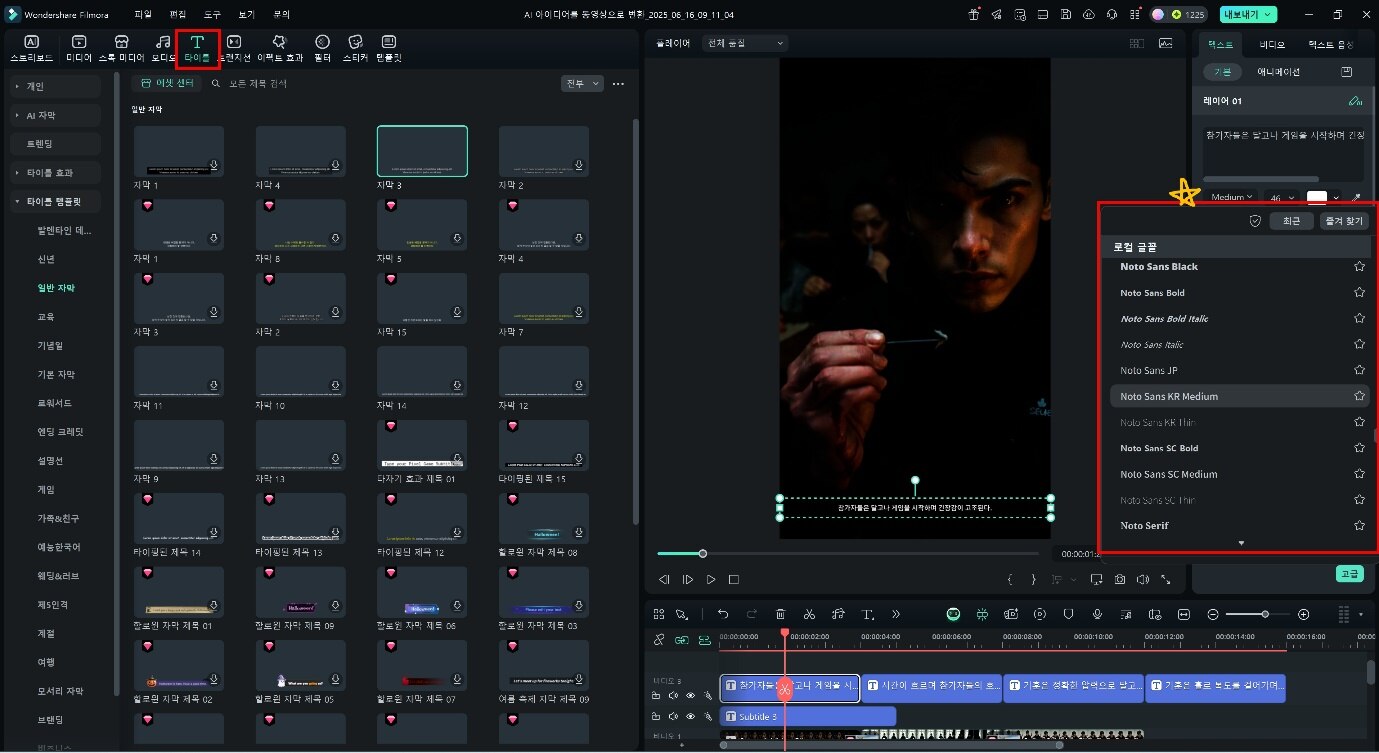Viewport: 1379px width, 753px height.
Task: Click the save floppy icon in title bar
Action: click(1067, 14)
